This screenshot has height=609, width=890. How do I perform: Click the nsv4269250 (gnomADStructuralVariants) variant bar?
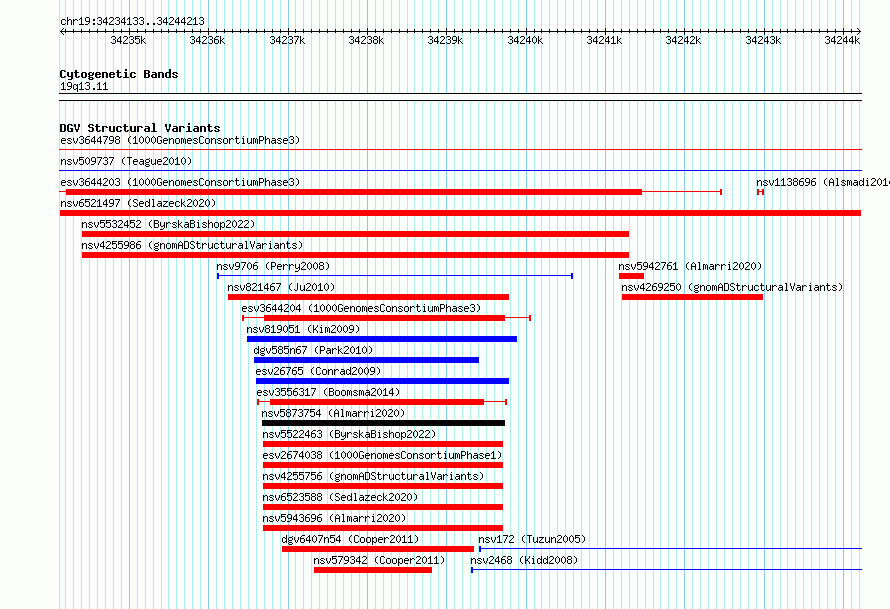692,297
